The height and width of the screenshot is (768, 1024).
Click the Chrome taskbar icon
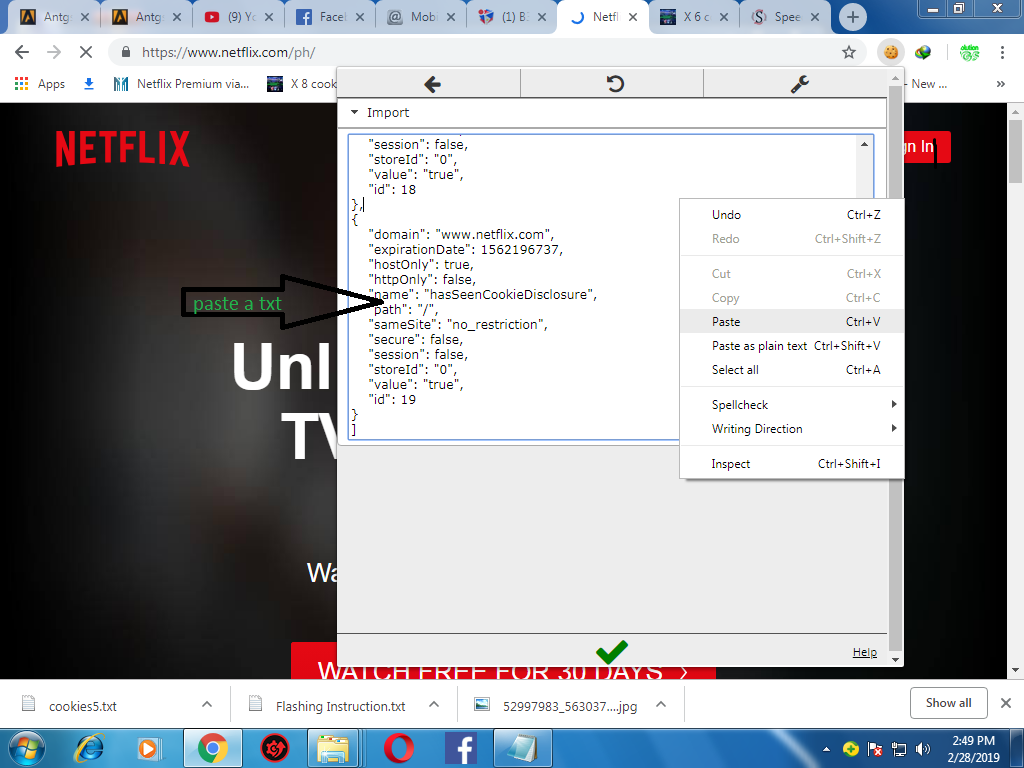[212, 748]
